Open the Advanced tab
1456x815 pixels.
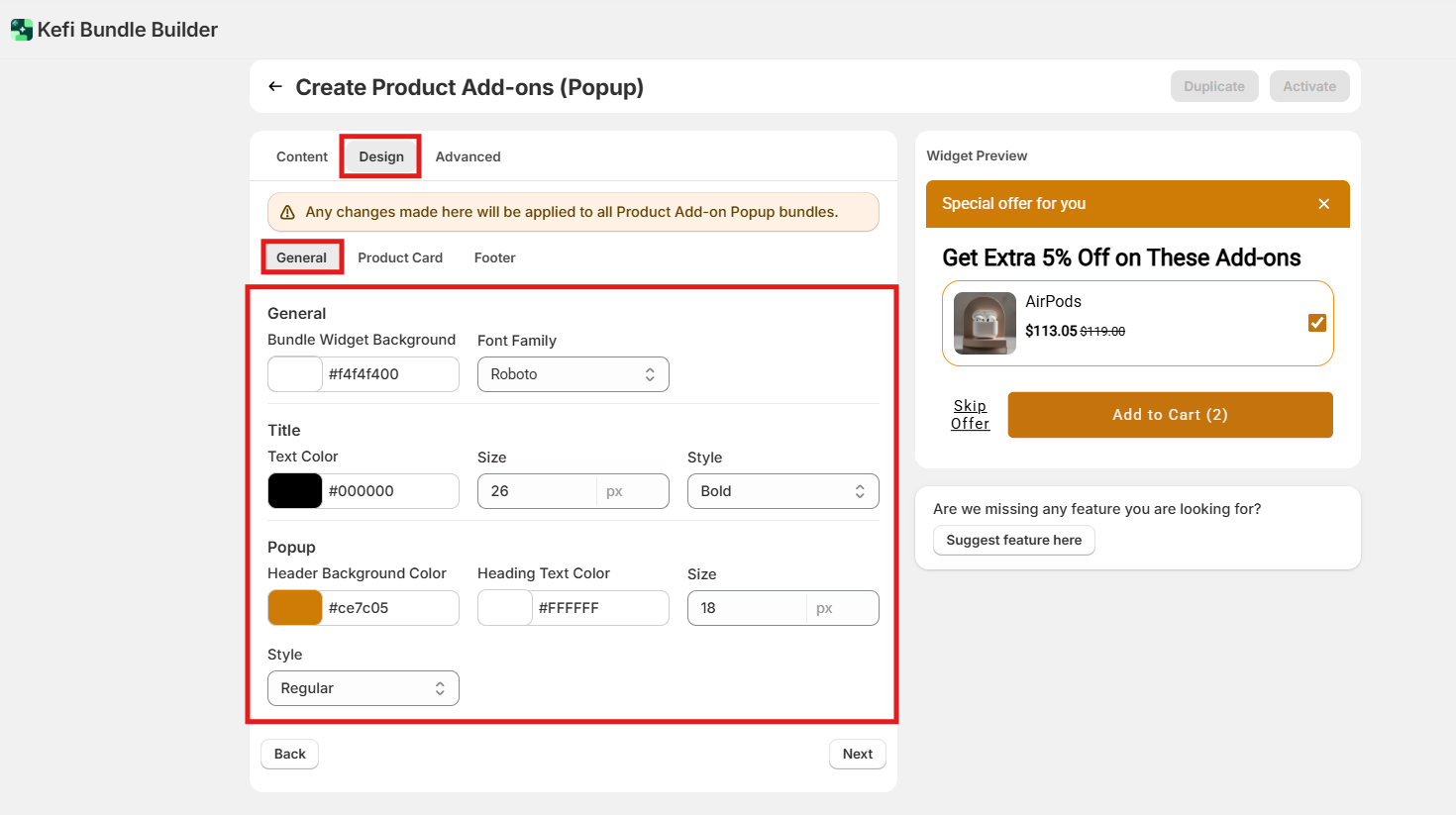point(468,156)
